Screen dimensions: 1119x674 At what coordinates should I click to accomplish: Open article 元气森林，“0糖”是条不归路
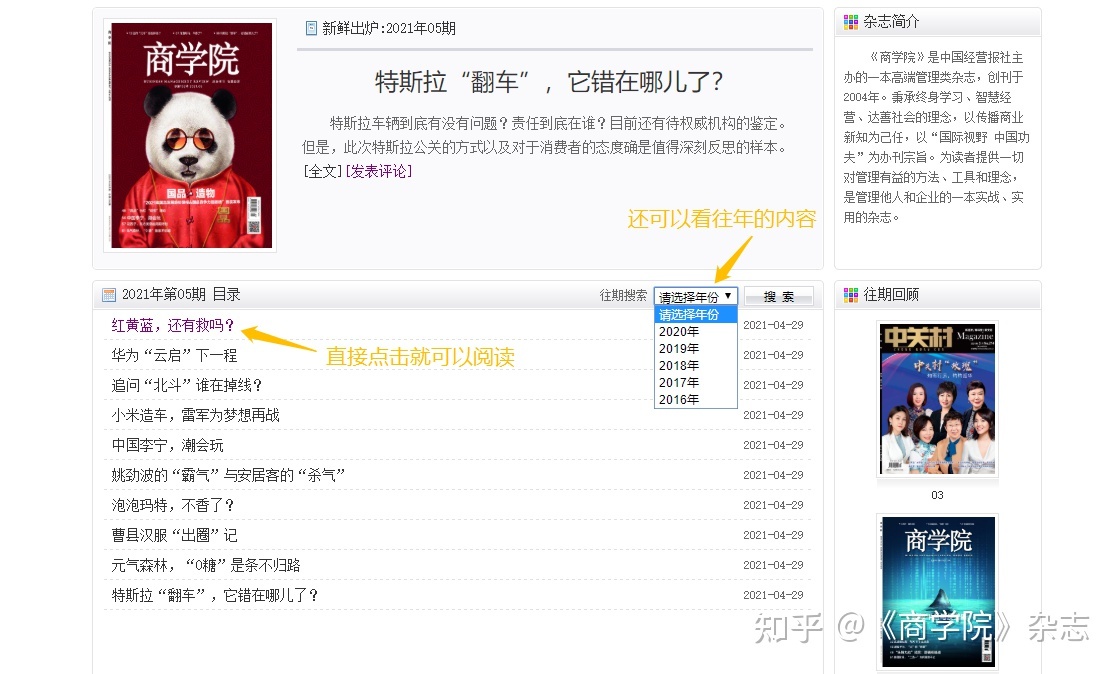[206, 565]
